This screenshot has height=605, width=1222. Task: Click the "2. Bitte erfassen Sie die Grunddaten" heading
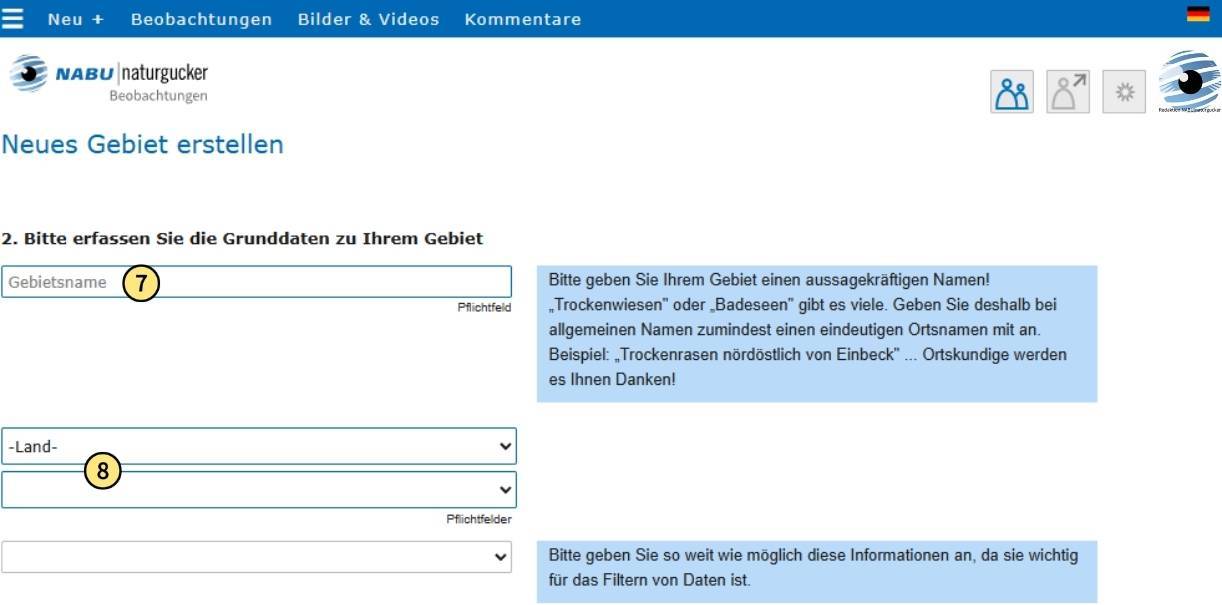pyautogui.click(x=243, y=239)
